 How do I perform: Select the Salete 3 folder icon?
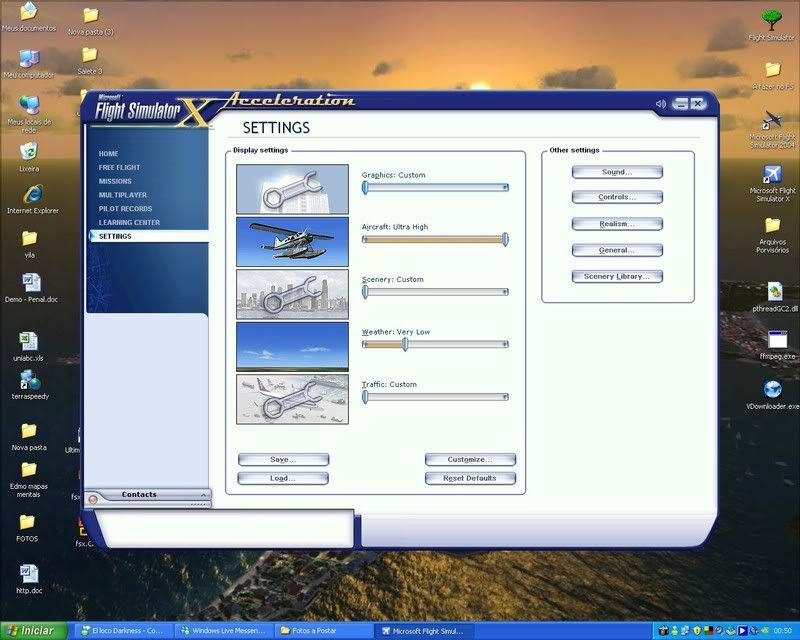89,55
